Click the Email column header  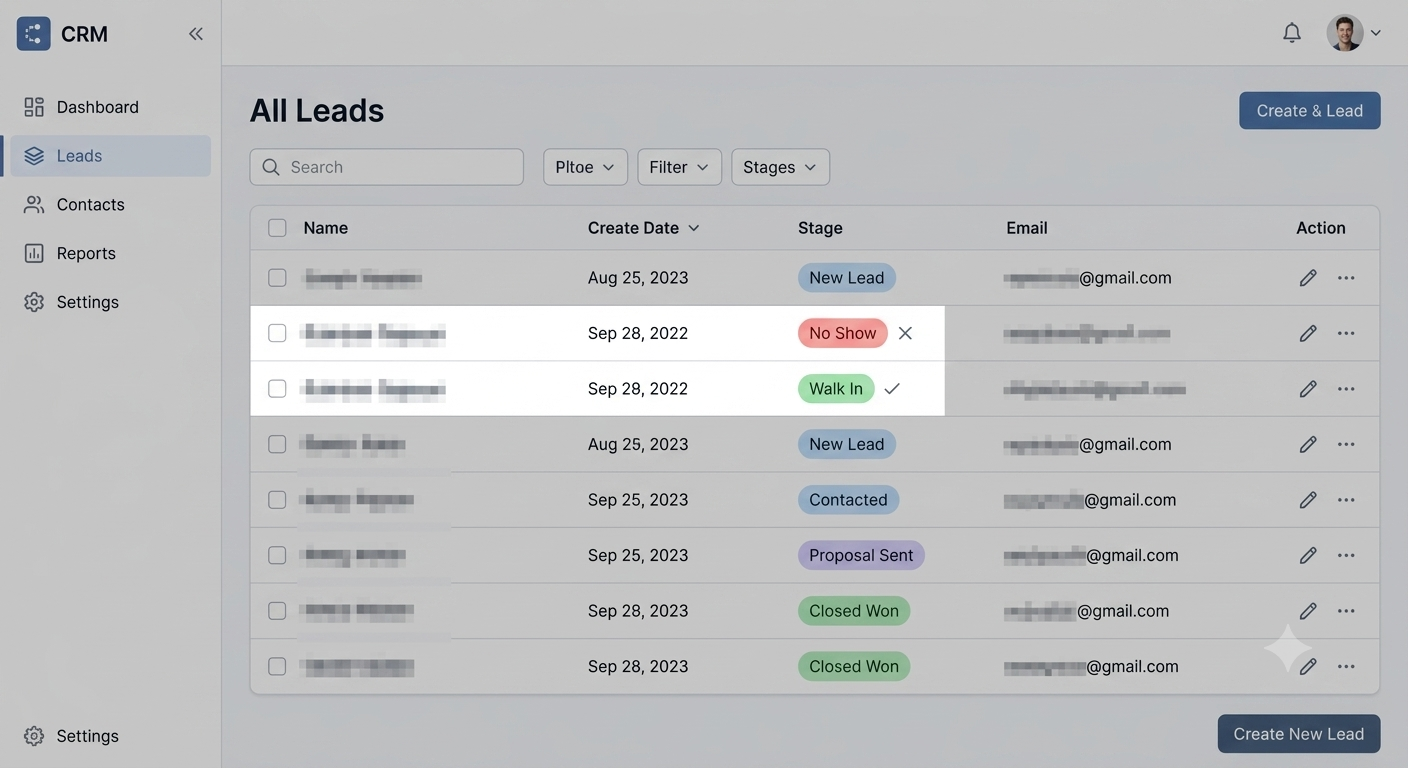[1027, 228]
